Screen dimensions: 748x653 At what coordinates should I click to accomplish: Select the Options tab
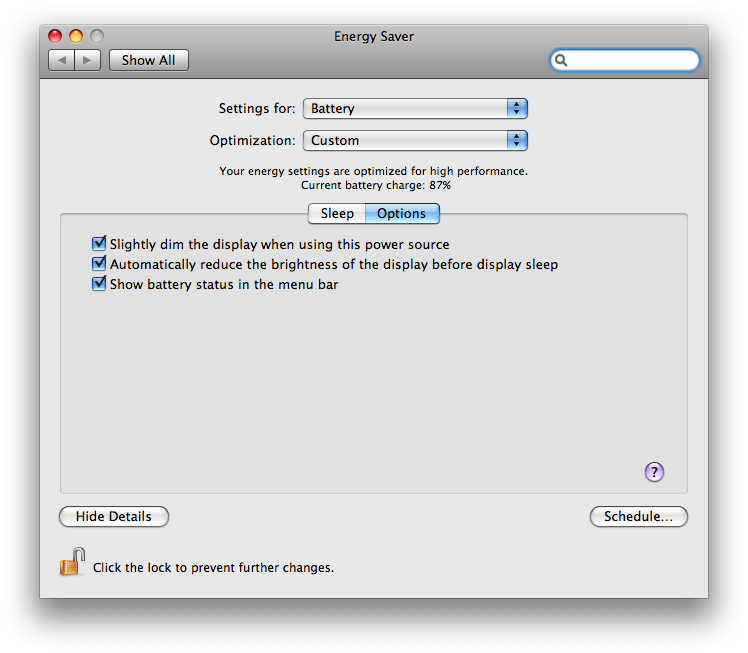tap(402, 214)
